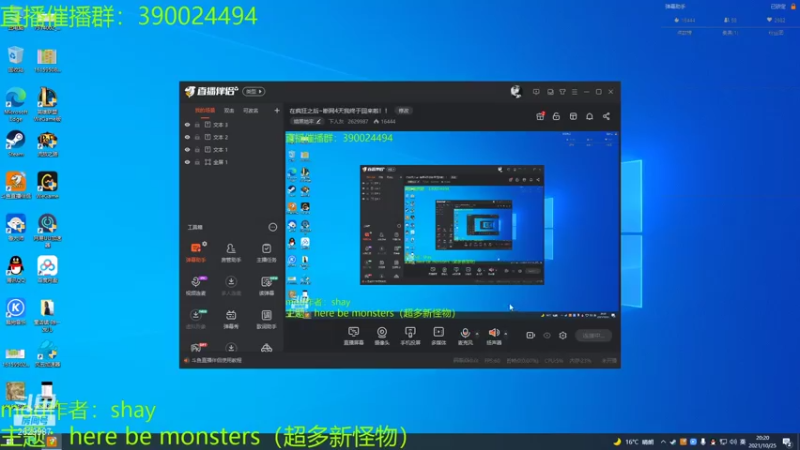The image size is (800, 450).
Task: Open the 视频连麦 video co-stream tool
Action: (195, 286)
